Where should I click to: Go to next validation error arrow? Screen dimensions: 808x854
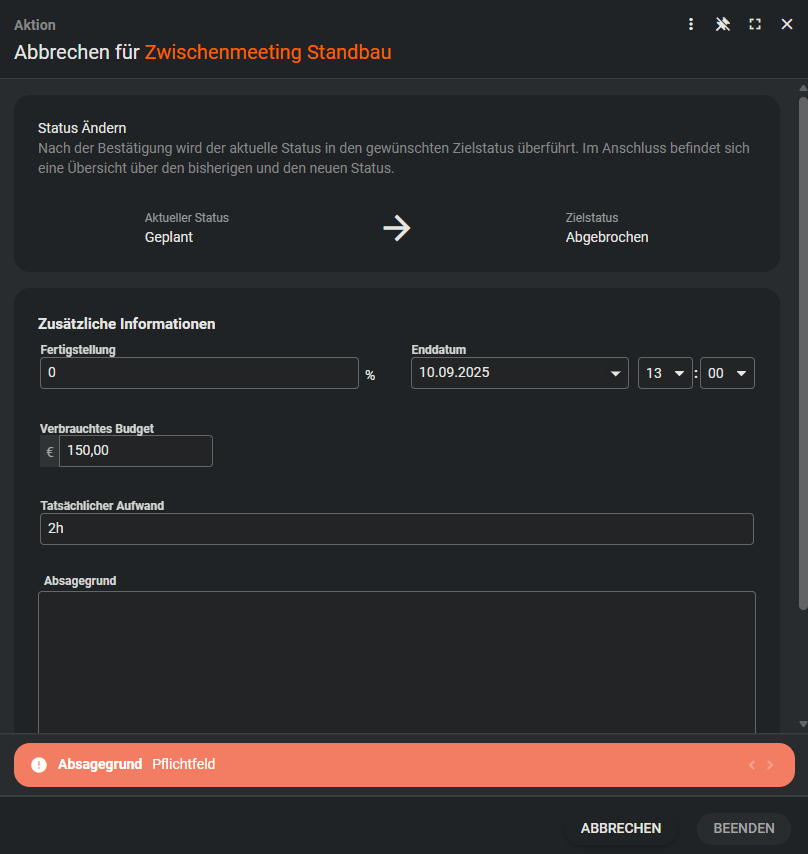(770, 765)
